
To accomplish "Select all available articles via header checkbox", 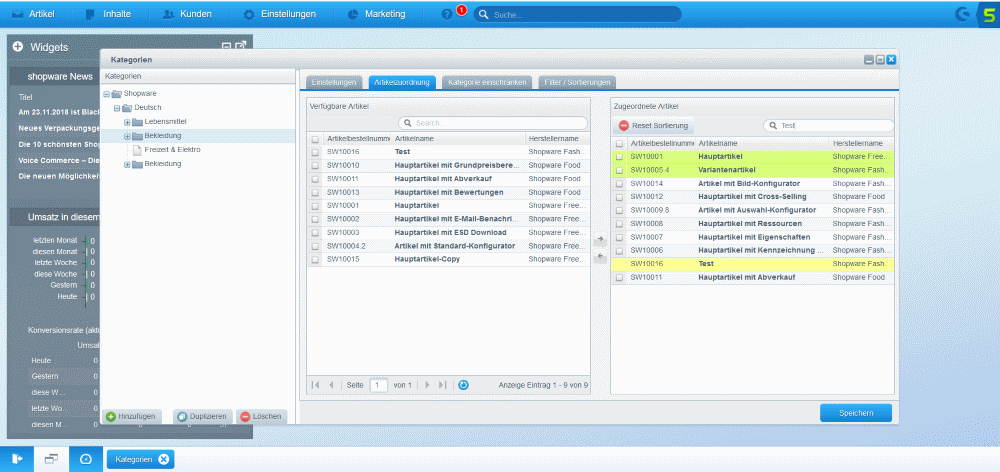I will click(315, 139).
